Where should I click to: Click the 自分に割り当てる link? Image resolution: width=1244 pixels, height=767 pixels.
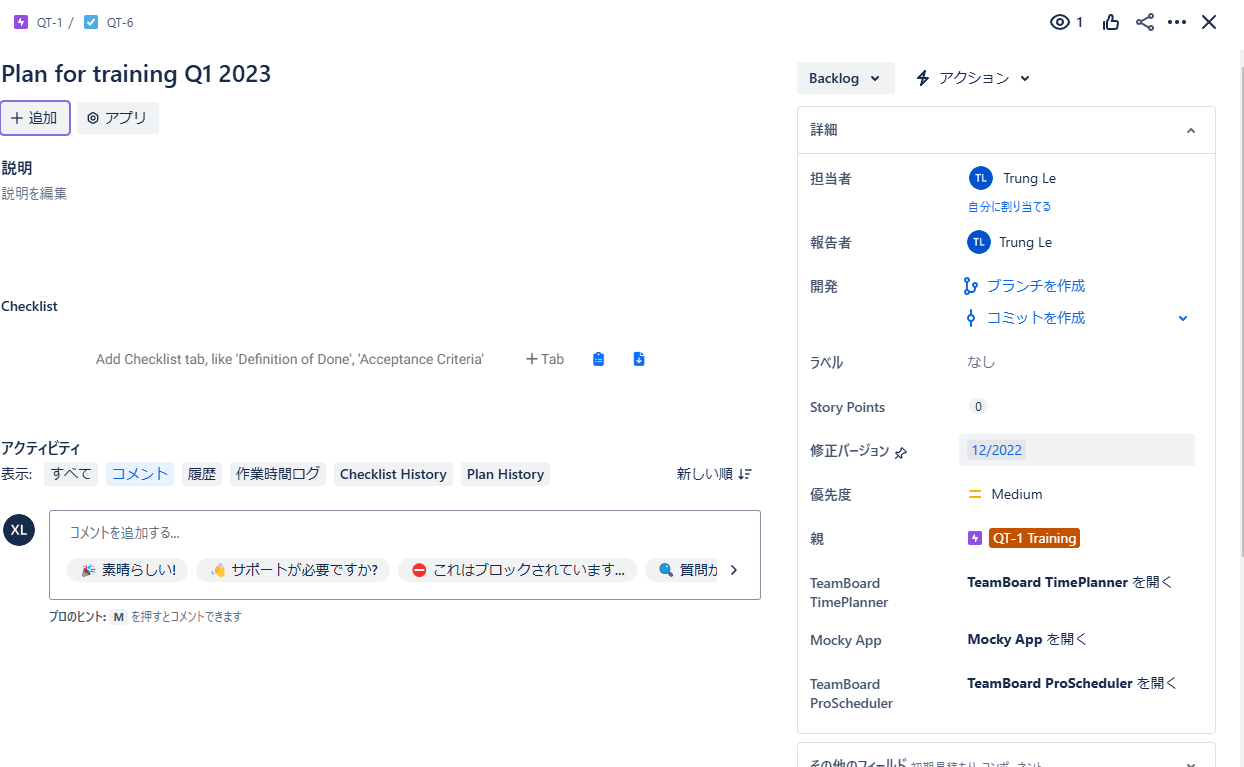coord(1009,207)
